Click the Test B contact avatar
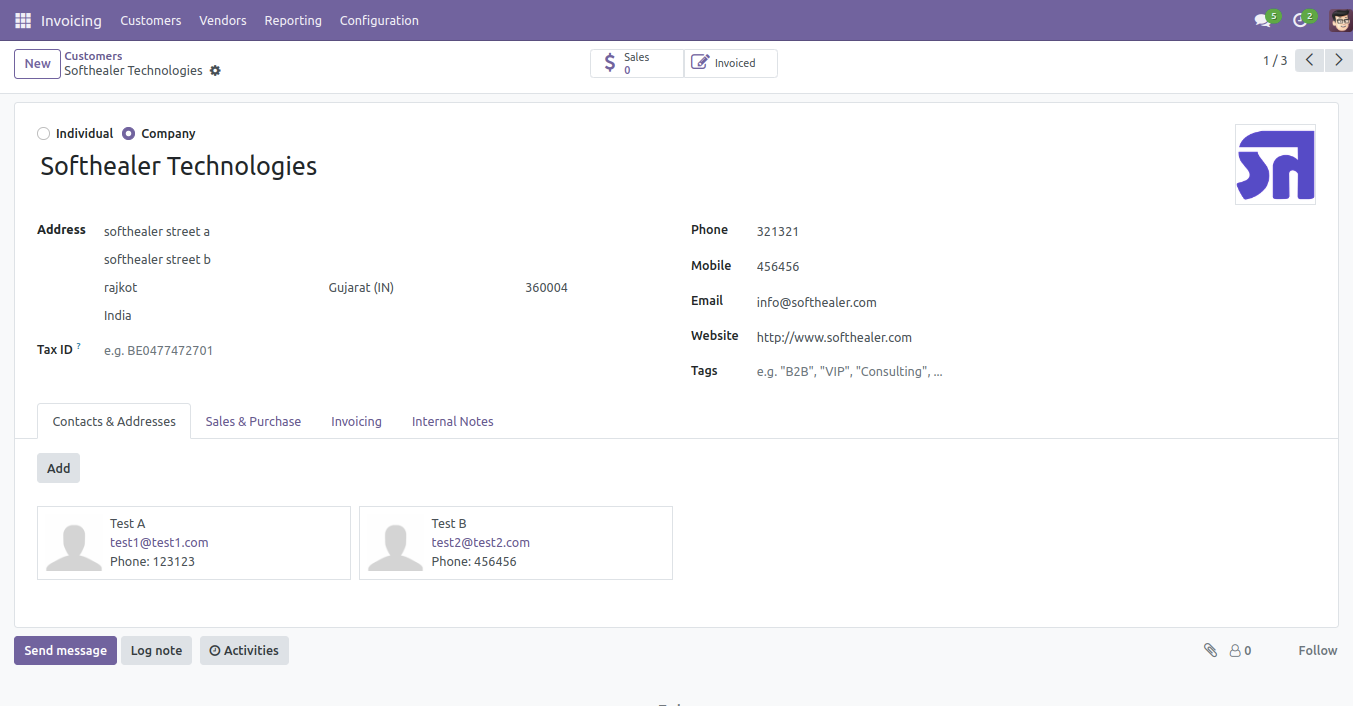Viewport: 1353px width, 706px height. click(396, 543)
